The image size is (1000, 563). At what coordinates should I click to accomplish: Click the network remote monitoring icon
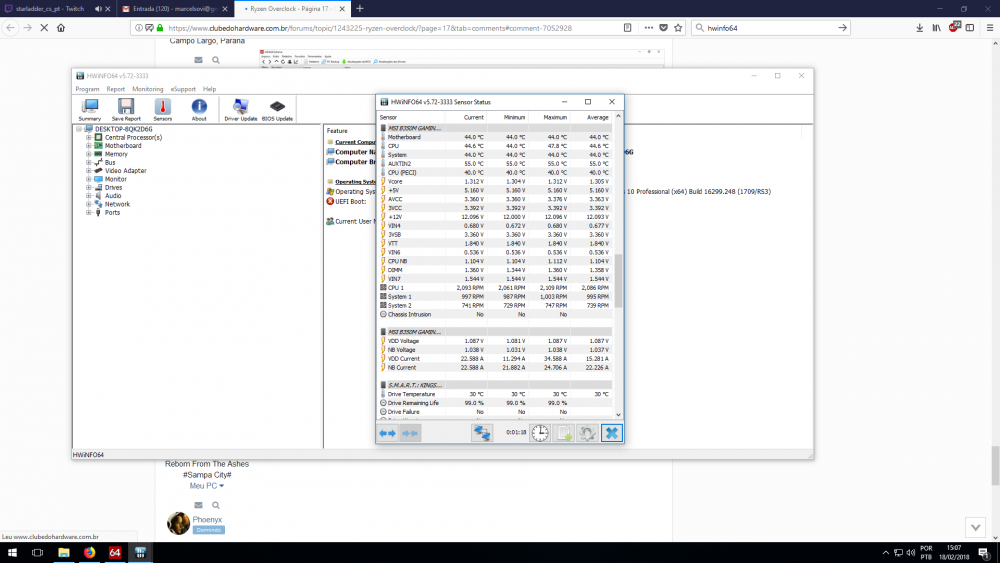click(483, 432)
